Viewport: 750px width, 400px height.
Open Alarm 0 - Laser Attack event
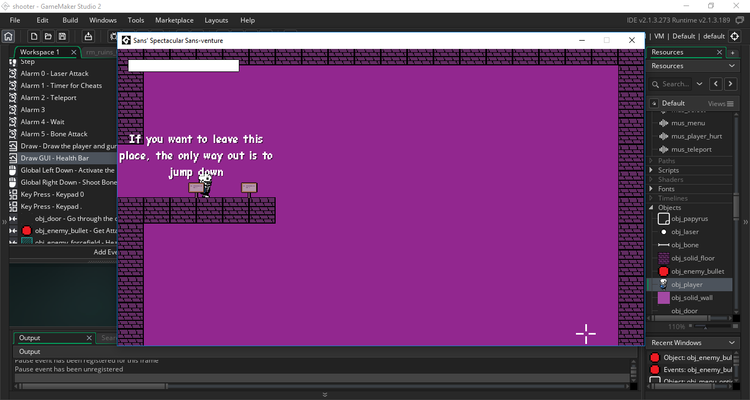pyautogui.click(x=54, y=74)
